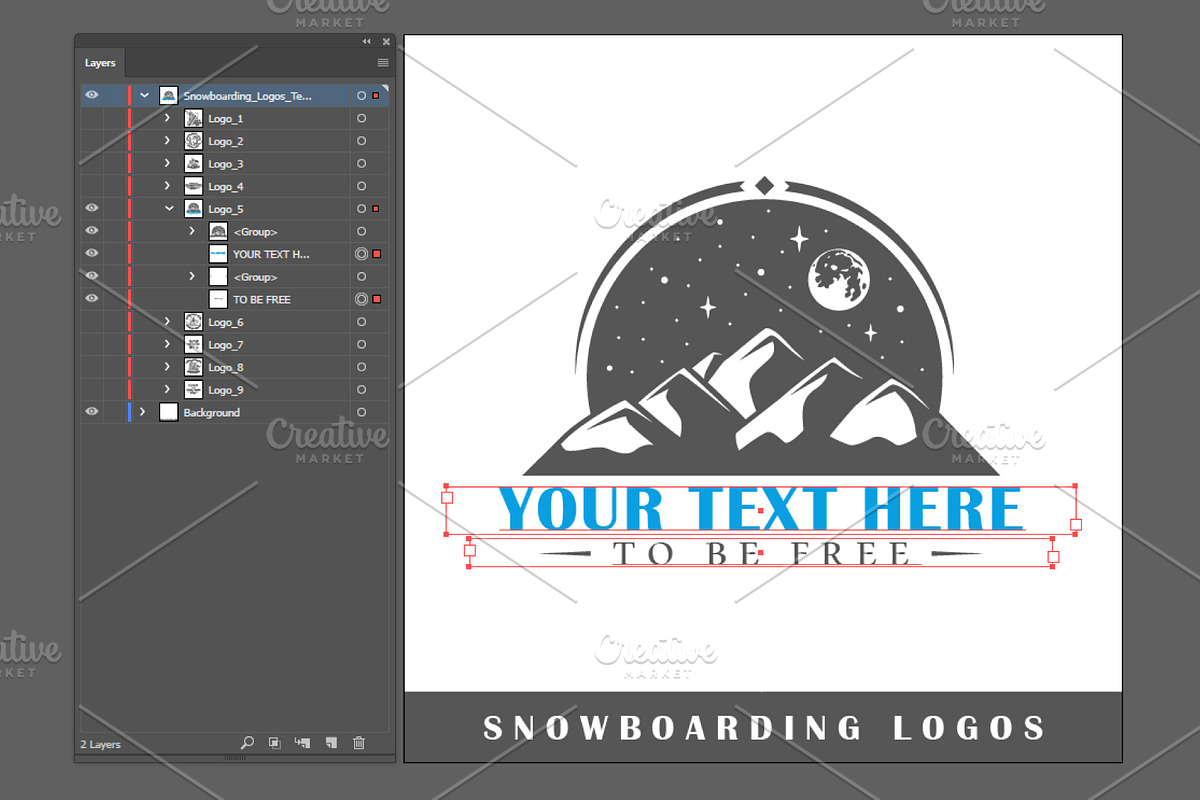Expand the Background layer
1200x800 pixels.
coord(143,412)
